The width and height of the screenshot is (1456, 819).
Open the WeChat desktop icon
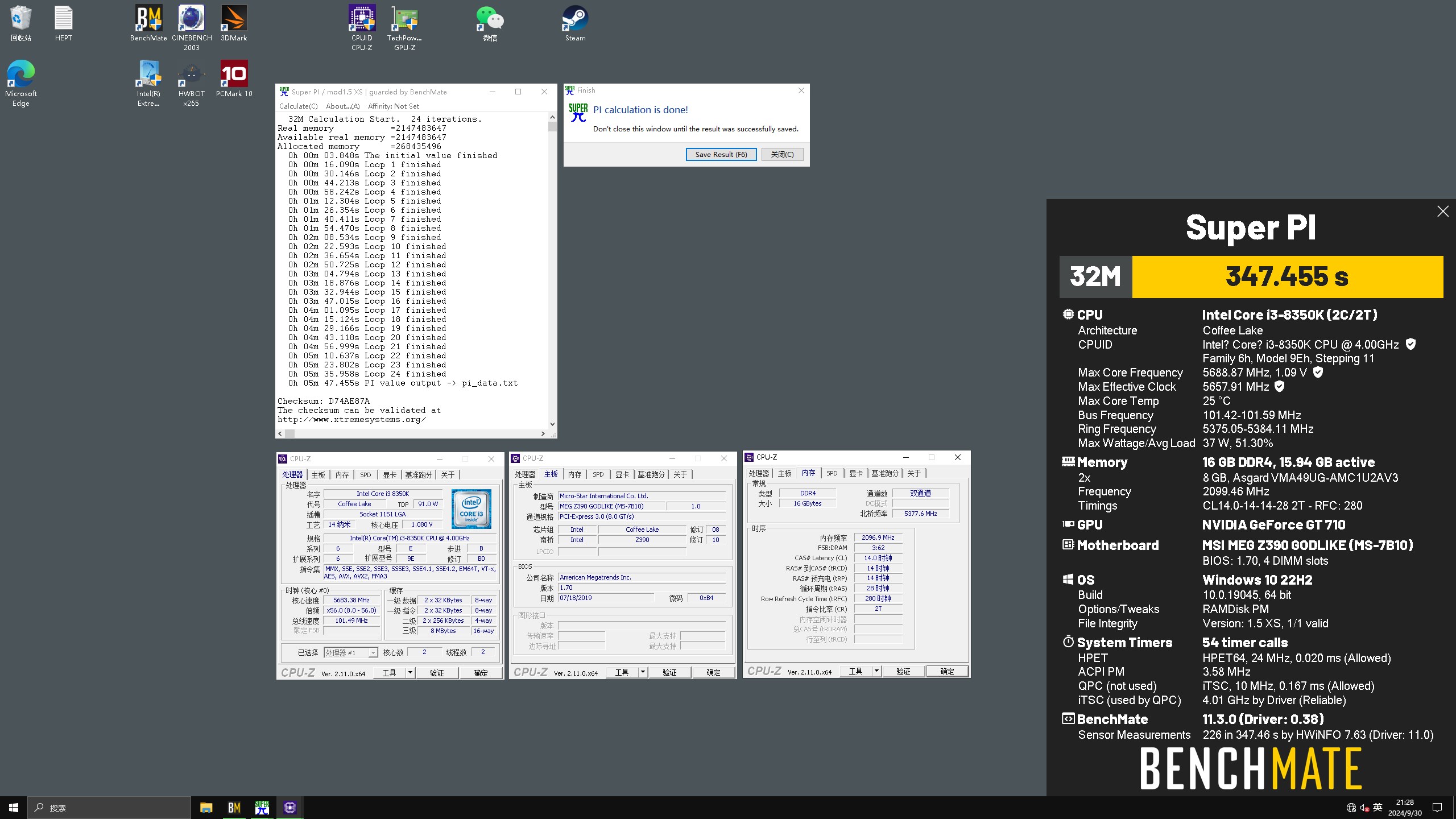pyautogui.click(x=490, y=23)
